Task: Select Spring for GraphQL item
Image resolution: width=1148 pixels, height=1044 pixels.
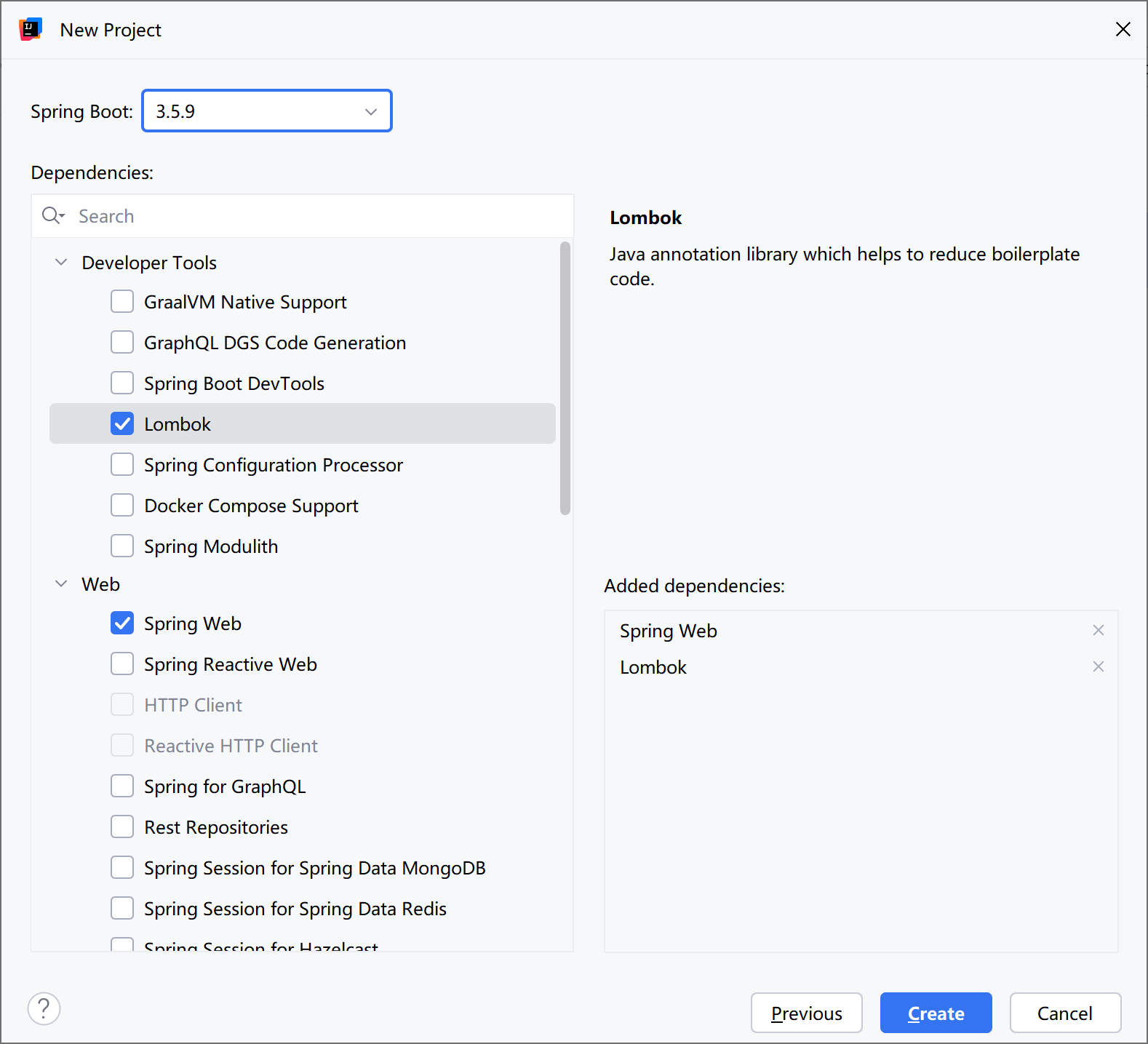Action: pyautogui.click(x=224, y=786)
